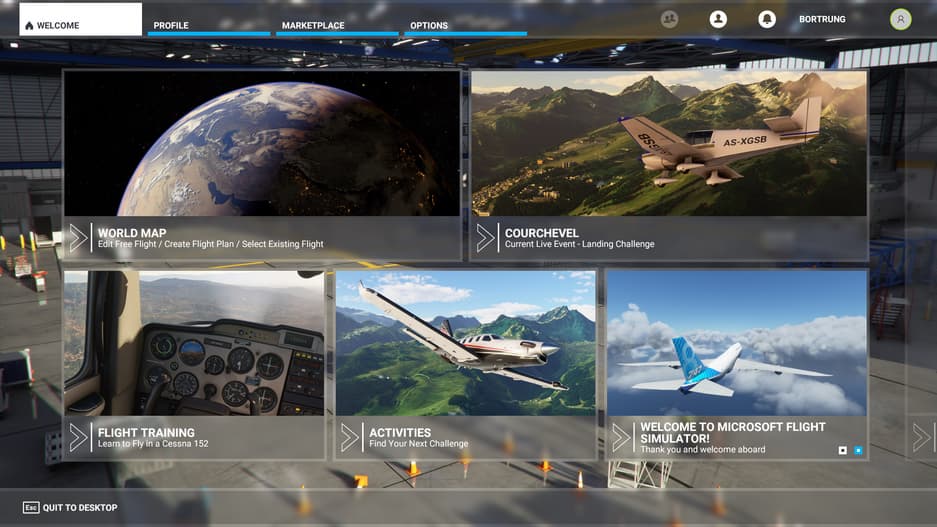The height and width of the screenshot is (527, 937).
Task: Click the FLIGHT TRAINING title text
Action: [146, 433]
